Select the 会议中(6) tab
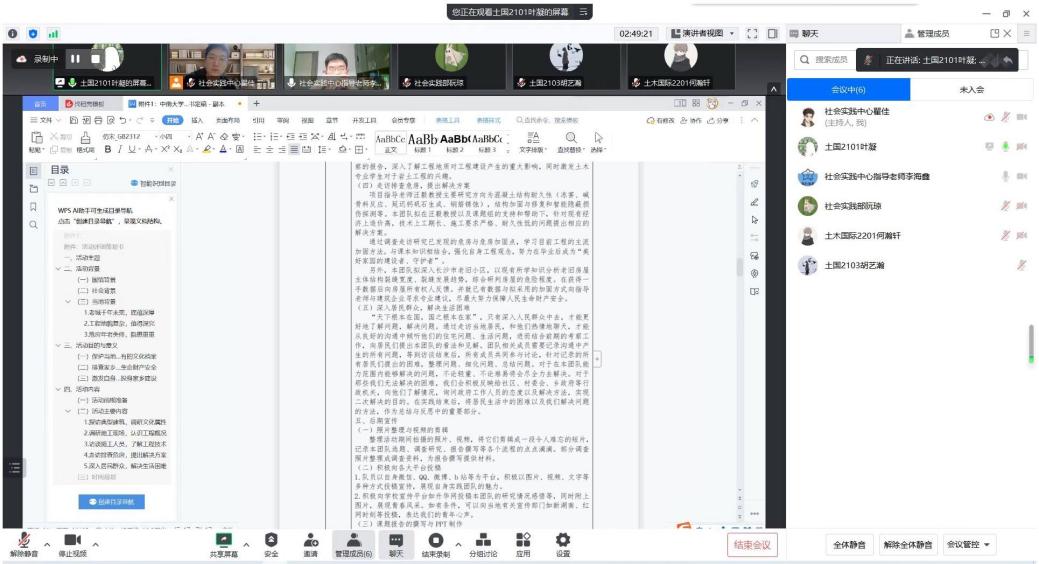 (x=847, y=89)
